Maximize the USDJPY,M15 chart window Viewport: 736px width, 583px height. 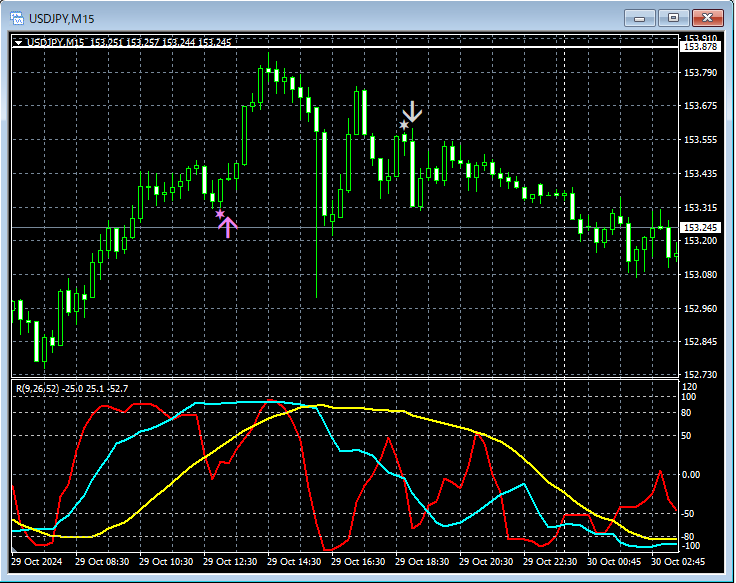[674, 17]
